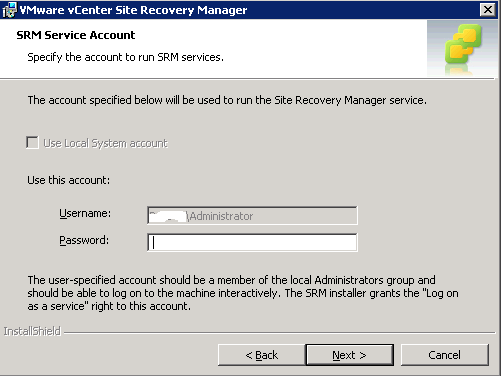Proceed with the Next button
The height and width of the screenshot is (376, 501).
click(x=350, y=355)
